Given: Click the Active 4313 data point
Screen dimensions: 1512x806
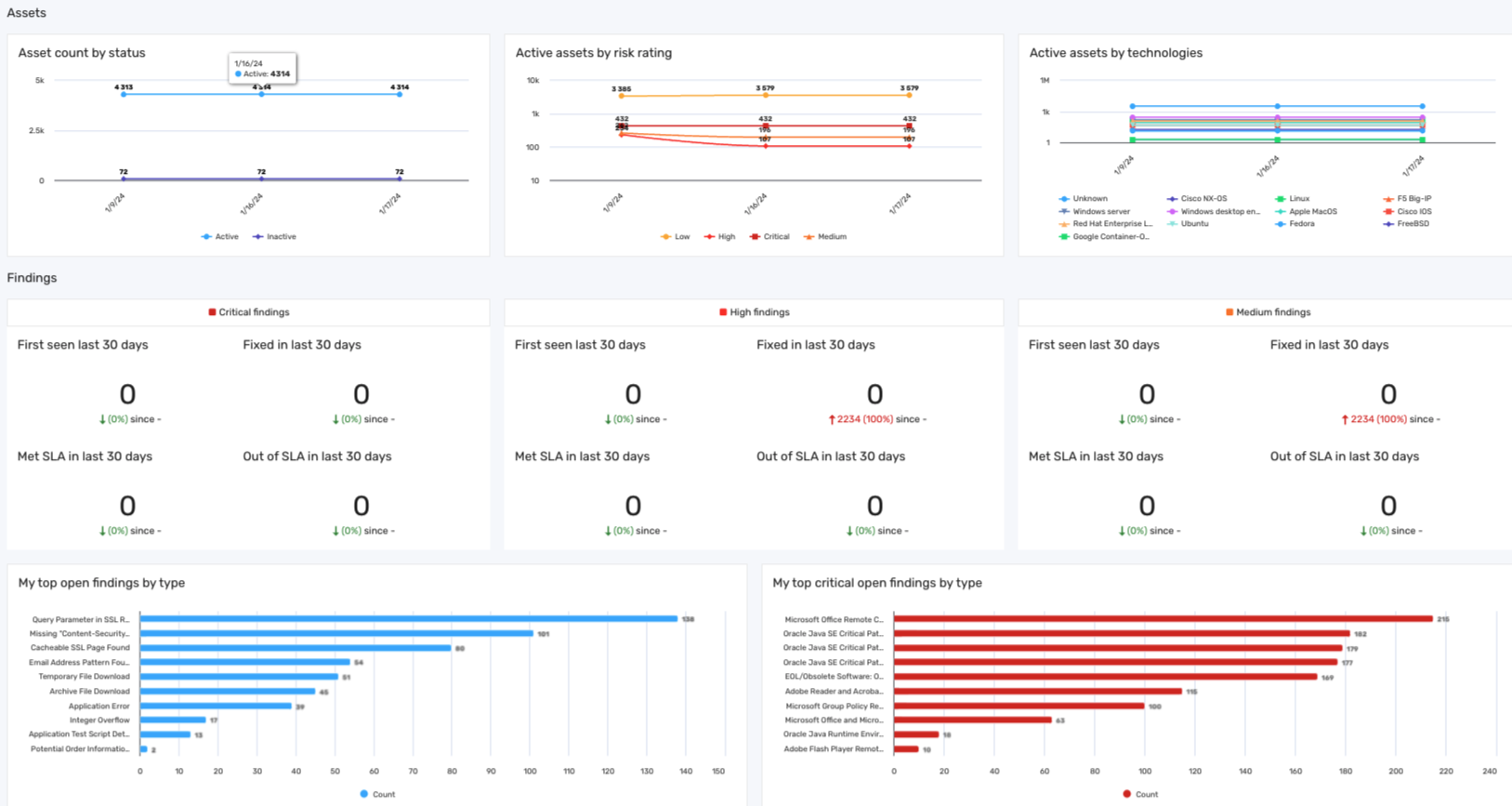Looking at the screenshot, I should [x=124, y=94].
